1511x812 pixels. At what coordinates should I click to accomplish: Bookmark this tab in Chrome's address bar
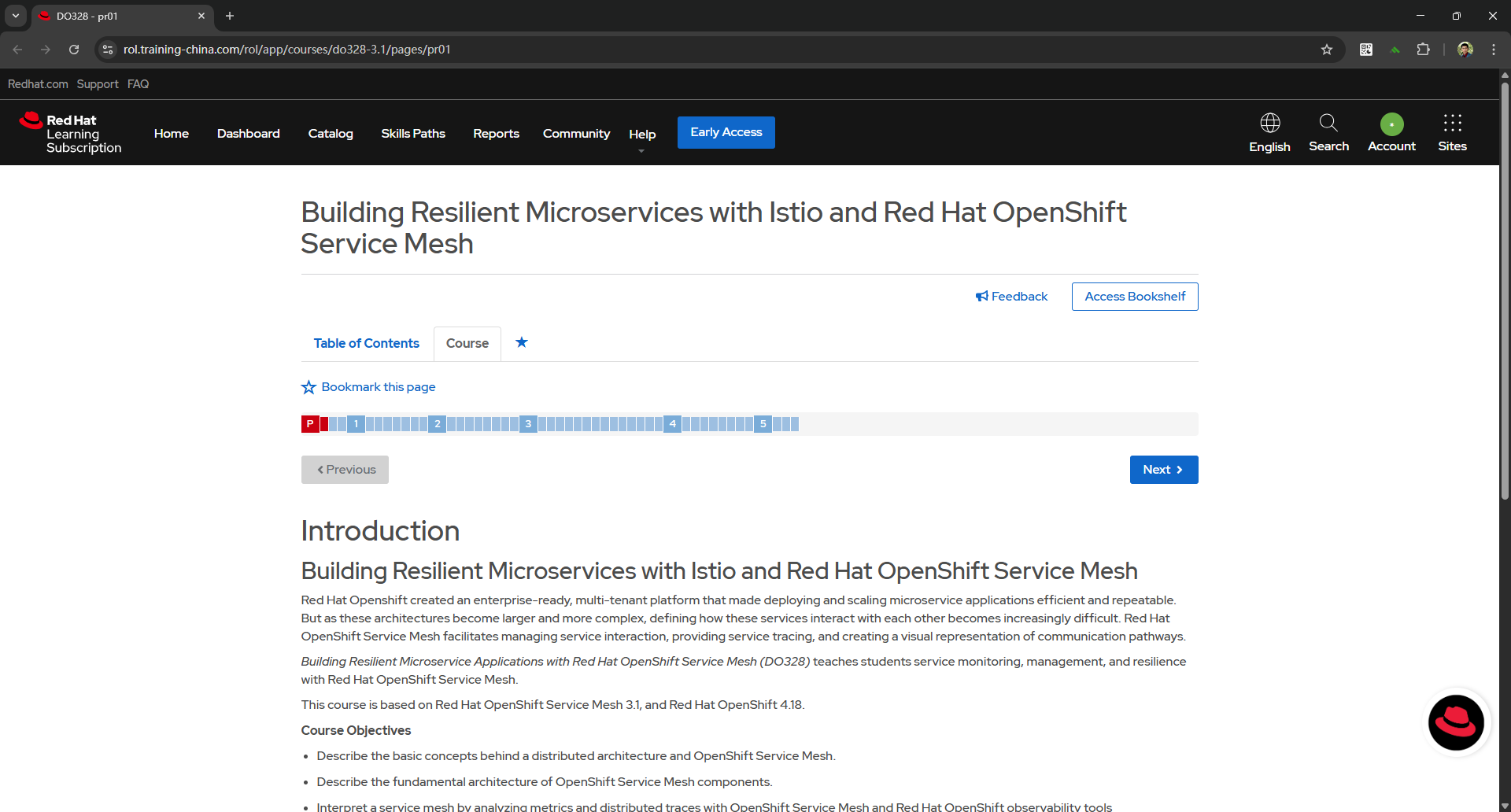(1327, 50)
